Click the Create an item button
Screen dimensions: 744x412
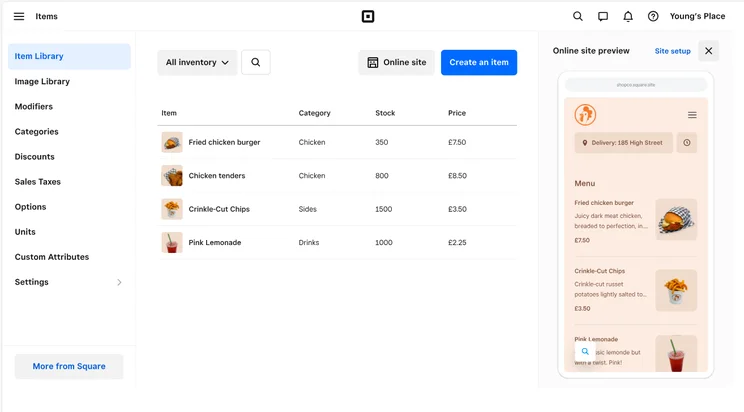click(x=479, y=62)
